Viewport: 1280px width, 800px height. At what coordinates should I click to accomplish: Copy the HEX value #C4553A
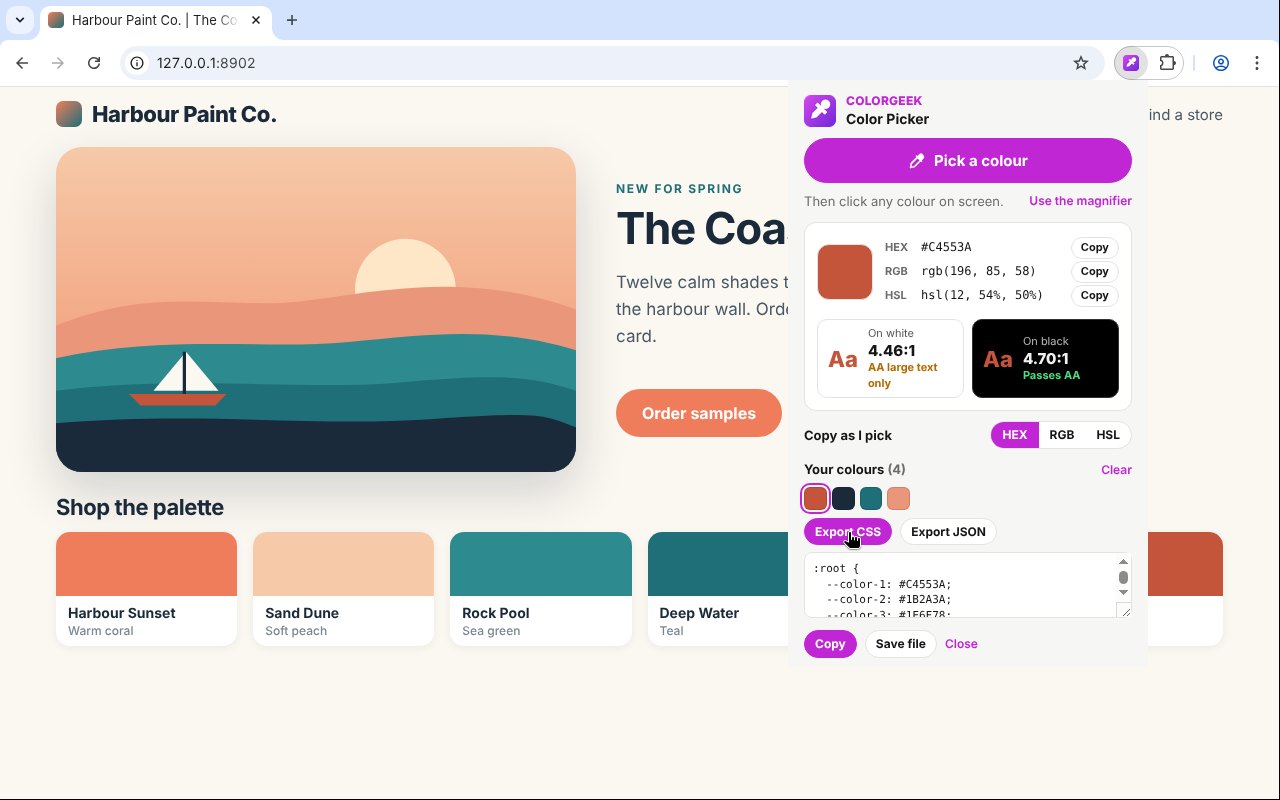click(1094, 247)
